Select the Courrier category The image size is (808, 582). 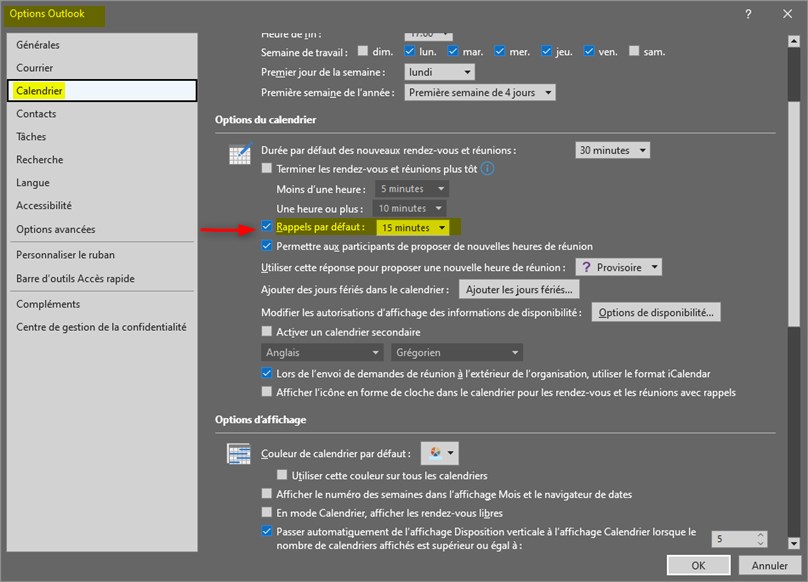point(102,68)
